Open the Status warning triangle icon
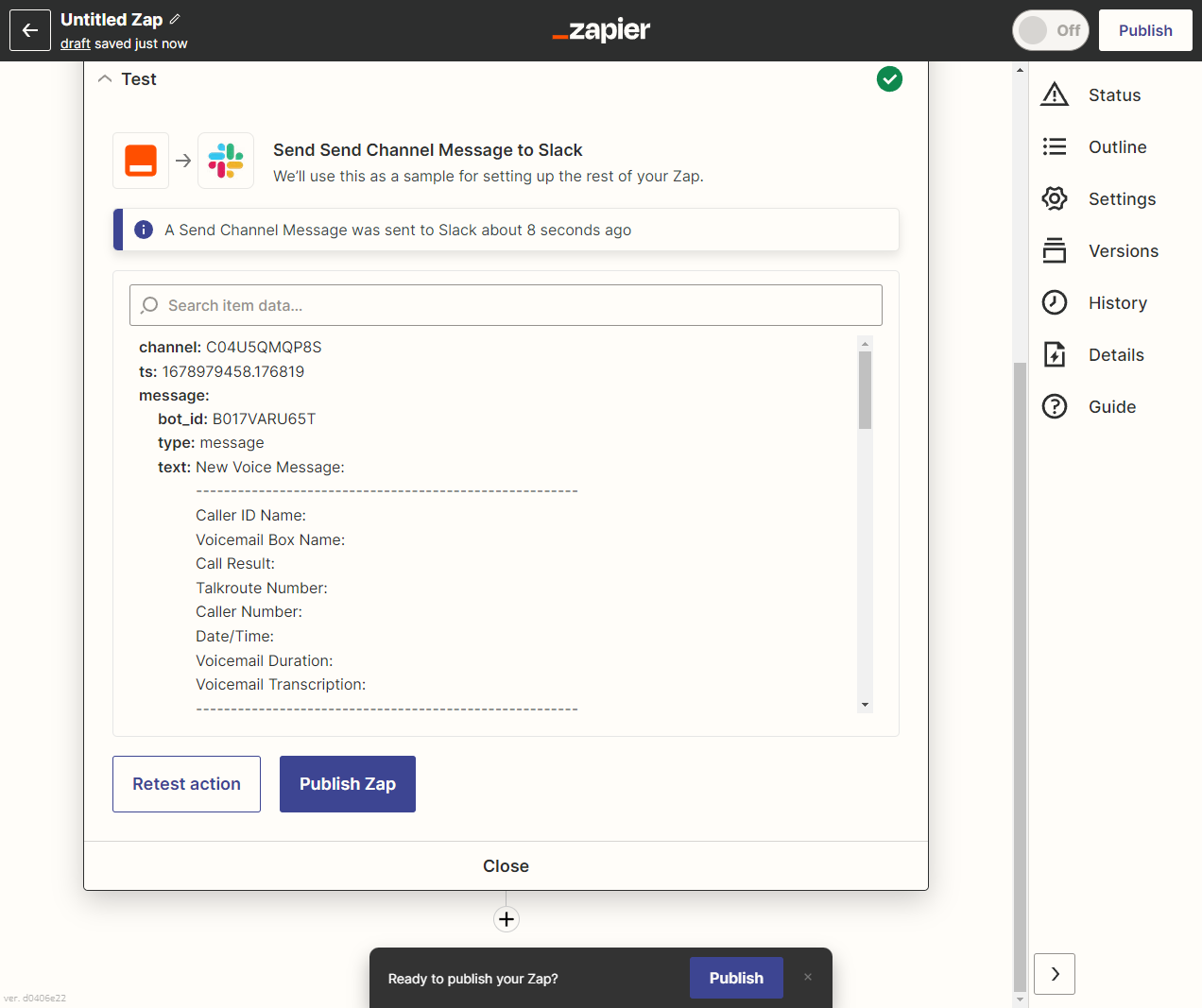Viewport: 1202px width, 1008px height. coord(1055,94)
